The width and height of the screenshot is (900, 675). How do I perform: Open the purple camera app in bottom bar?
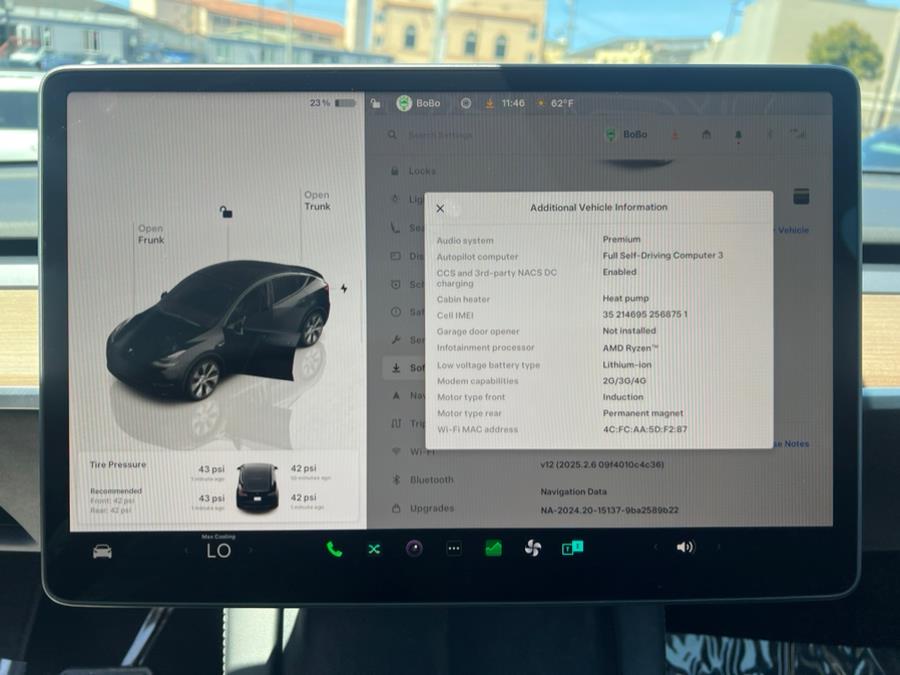tap(414, 549)
